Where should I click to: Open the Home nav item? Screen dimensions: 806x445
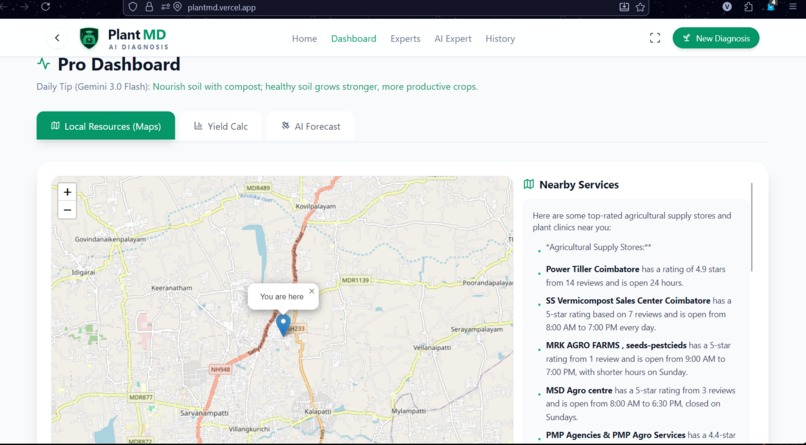[x=304, y=39]
